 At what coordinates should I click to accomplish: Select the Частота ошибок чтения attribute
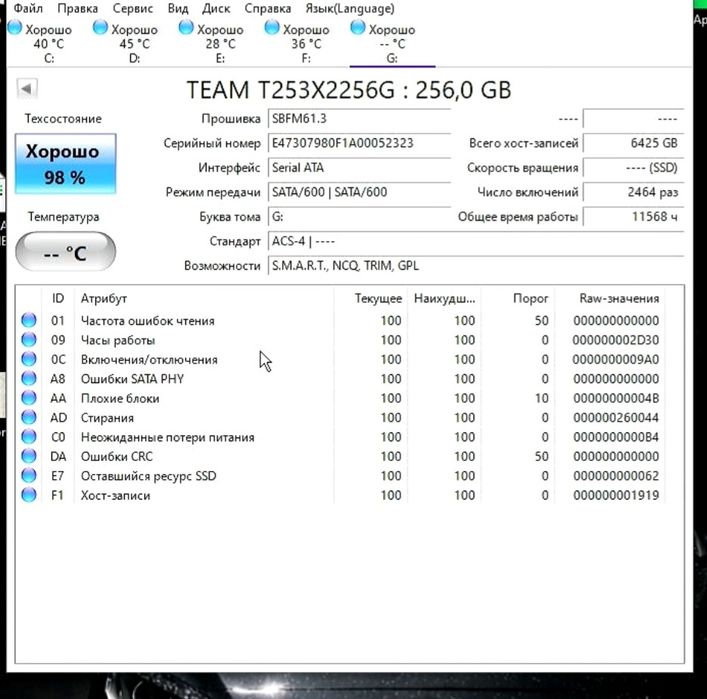147,321
